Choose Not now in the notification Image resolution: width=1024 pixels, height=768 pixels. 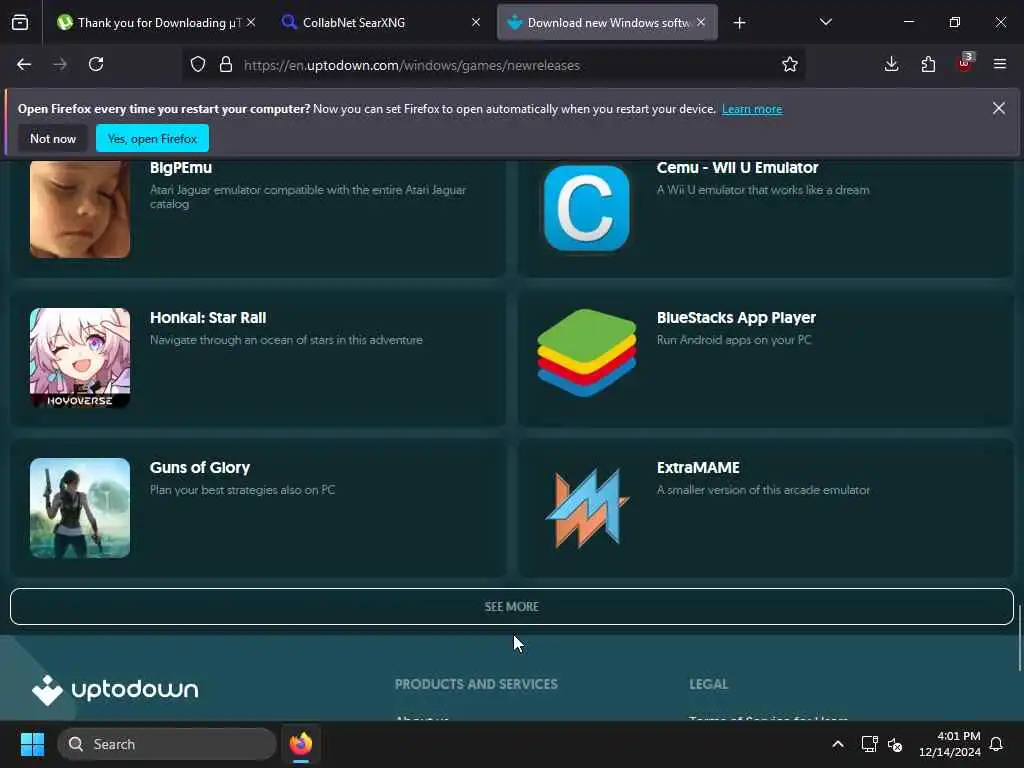(x=53, y=138)
